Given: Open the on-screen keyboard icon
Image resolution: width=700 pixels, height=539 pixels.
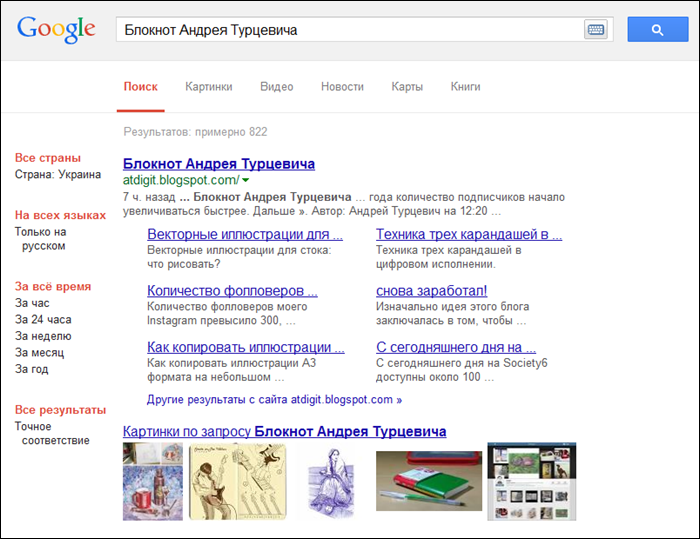Looking at the screenshot, I should pyautogui.click(x=596, y=30).
